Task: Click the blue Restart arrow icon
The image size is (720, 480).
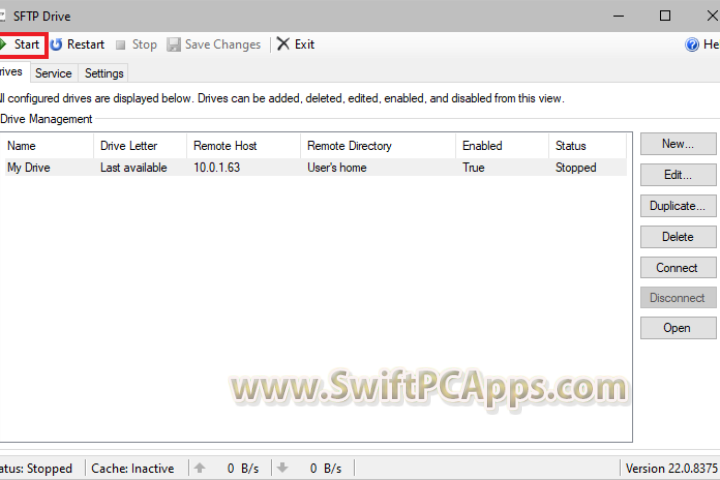Action: [x=56, y=45]
